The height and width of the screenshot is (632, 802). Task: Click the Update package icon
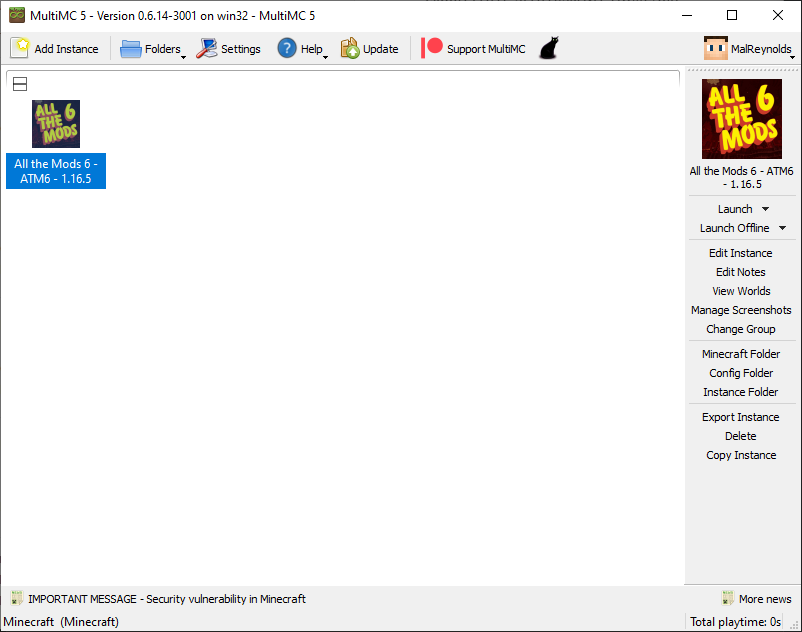click(x=350, y=49)
